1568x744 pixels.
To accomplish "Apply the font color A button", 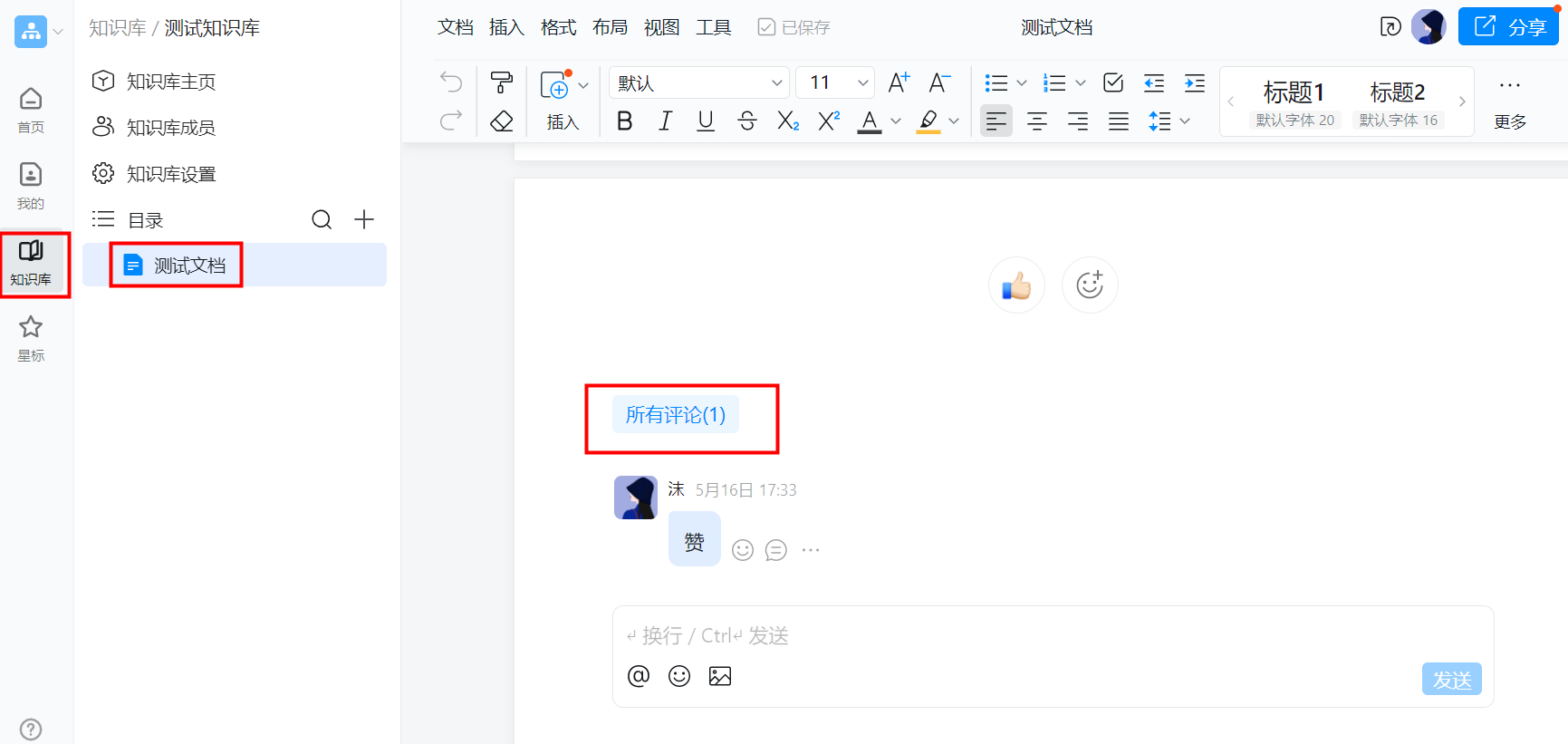I will point(870,121).
